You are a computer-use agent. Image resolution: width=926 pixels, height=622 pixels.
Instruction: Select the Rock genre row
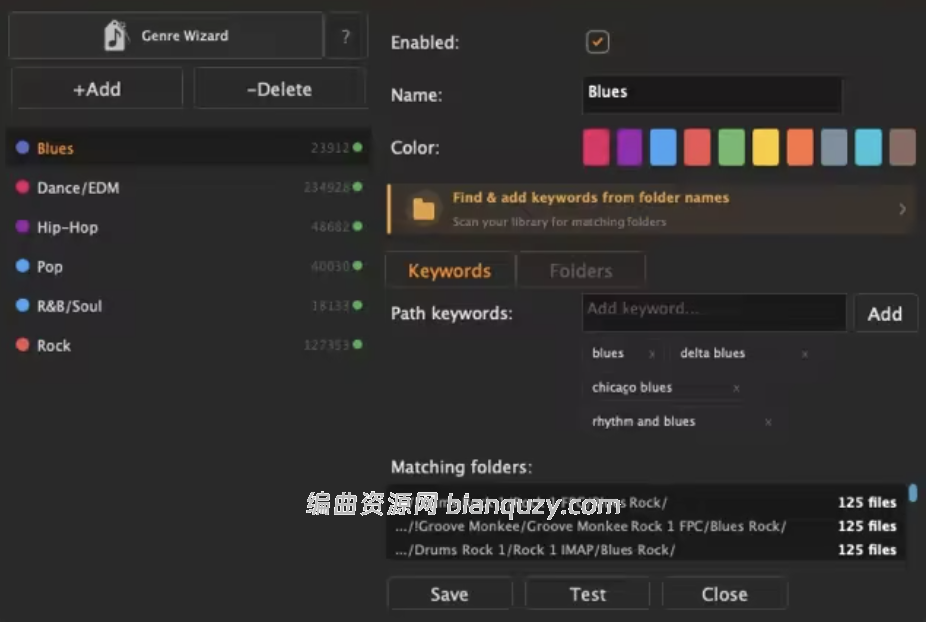click(x=189, y=345)
